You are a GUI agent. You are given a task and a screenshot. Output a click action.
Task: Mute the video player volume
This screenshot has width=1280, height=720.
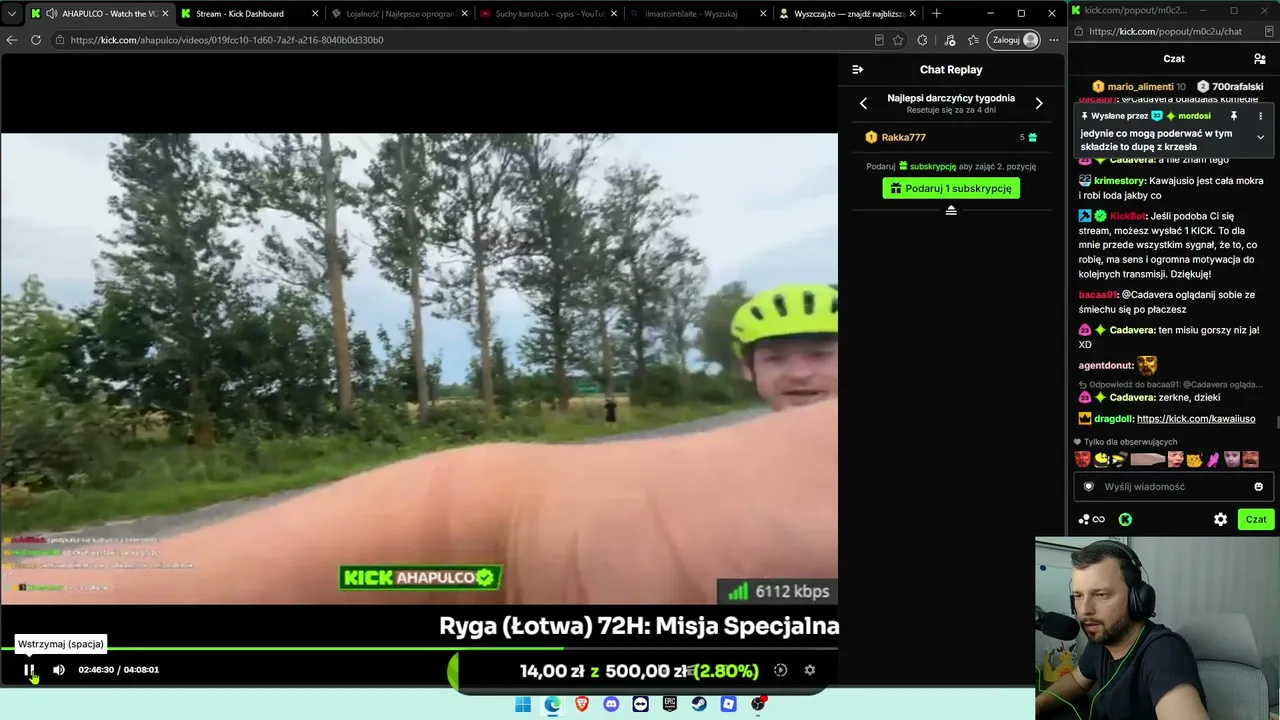(59, 670)
